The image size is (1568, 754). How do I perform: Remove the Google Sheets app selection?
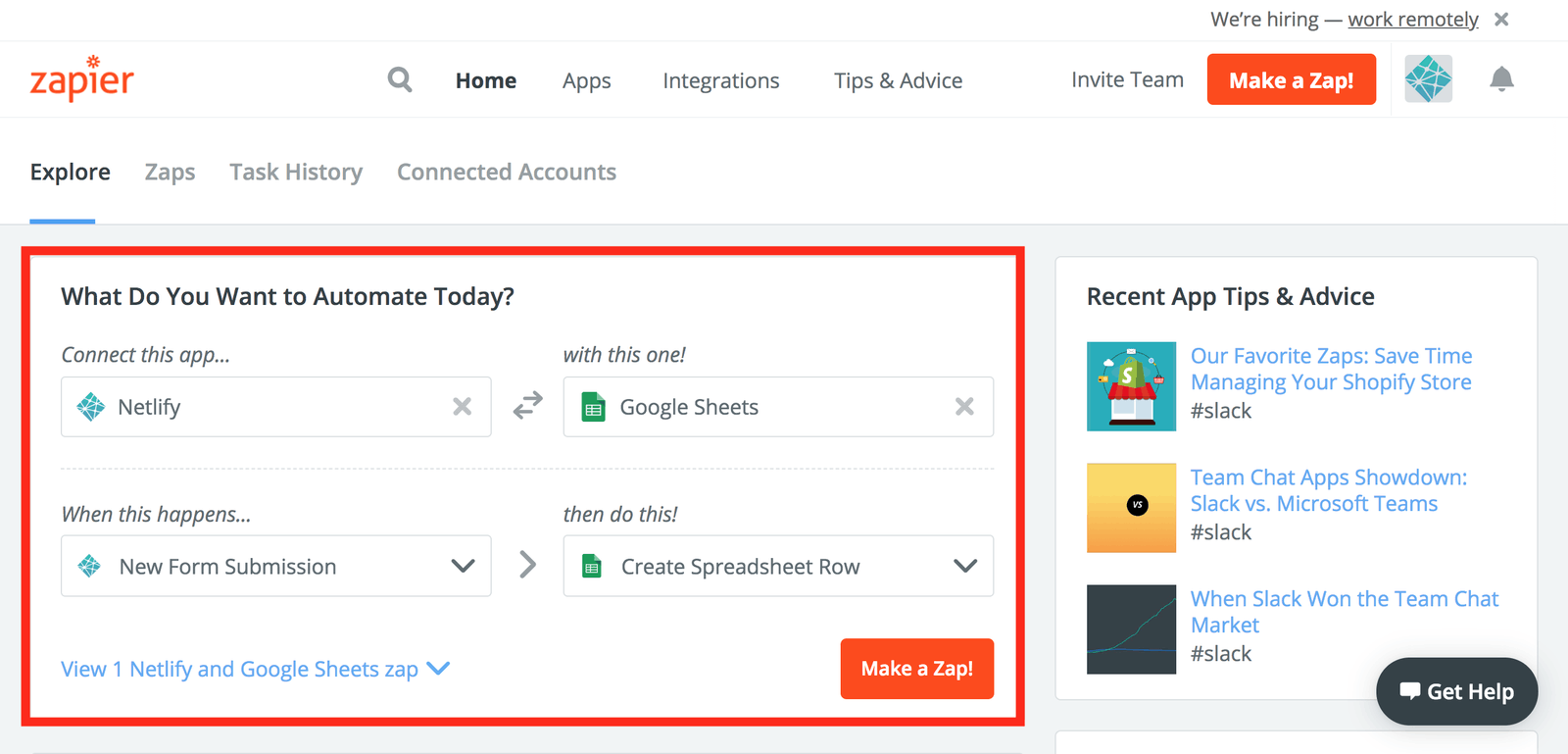pyautogui.click(x=964, y=406)
